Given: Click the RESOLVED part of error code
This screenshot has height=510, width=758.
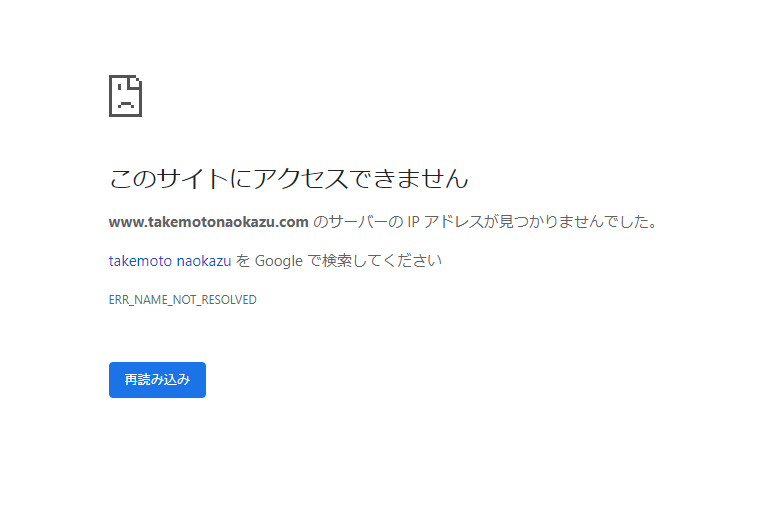Looking at the screenshot, I should 229,300.
